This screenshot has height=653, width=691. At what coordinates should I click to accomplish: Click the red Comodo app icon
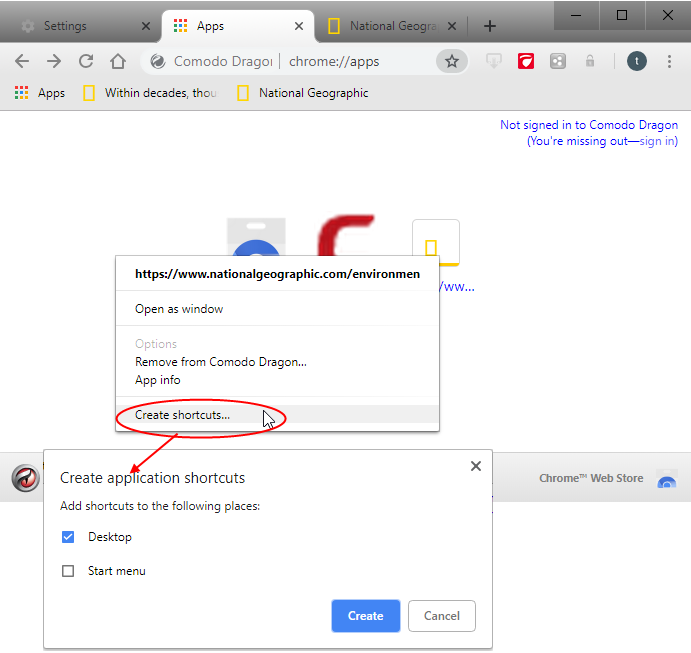[x=346, y=235]
